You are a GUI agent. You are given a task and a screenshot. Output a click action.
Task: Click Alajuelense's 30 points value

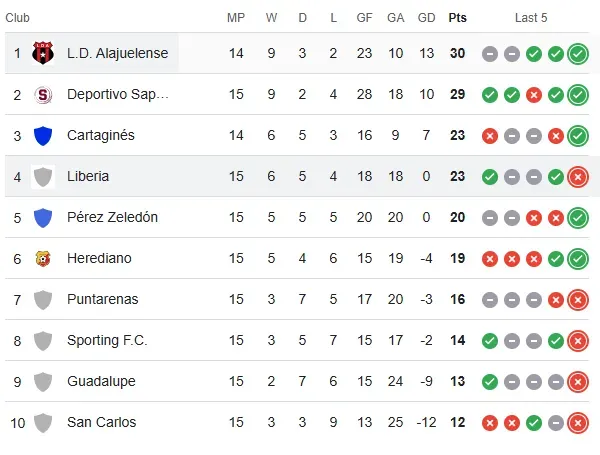point(457,53)
